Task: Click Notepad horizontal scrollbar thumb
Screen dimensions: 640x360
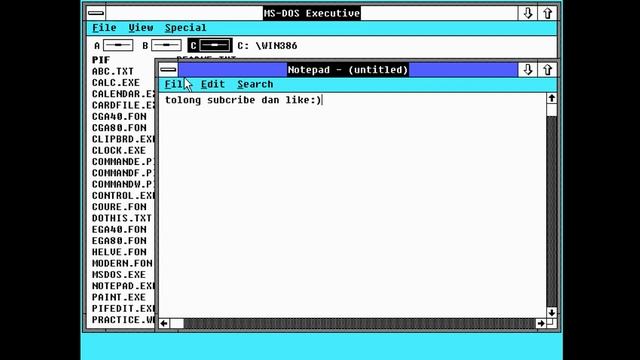Action: 177,323
